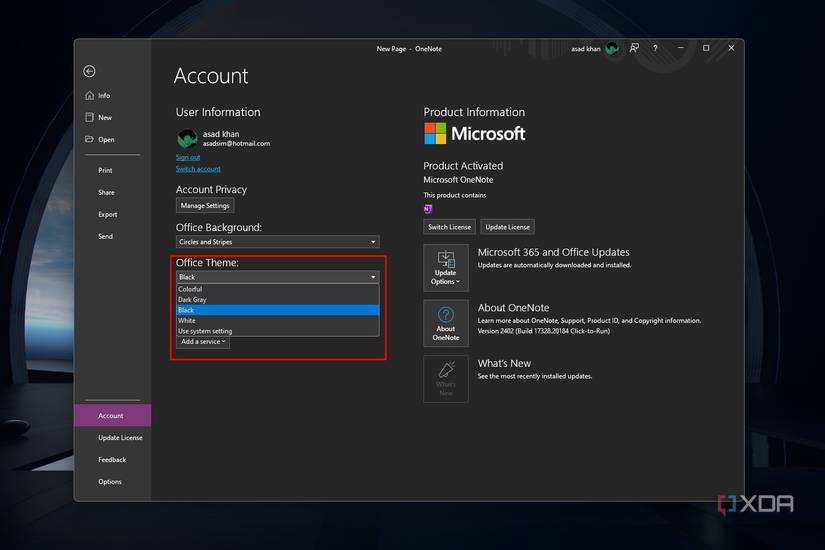Open the Update Options button
This screenshot has height=550, width=825.
coord(446,268)
